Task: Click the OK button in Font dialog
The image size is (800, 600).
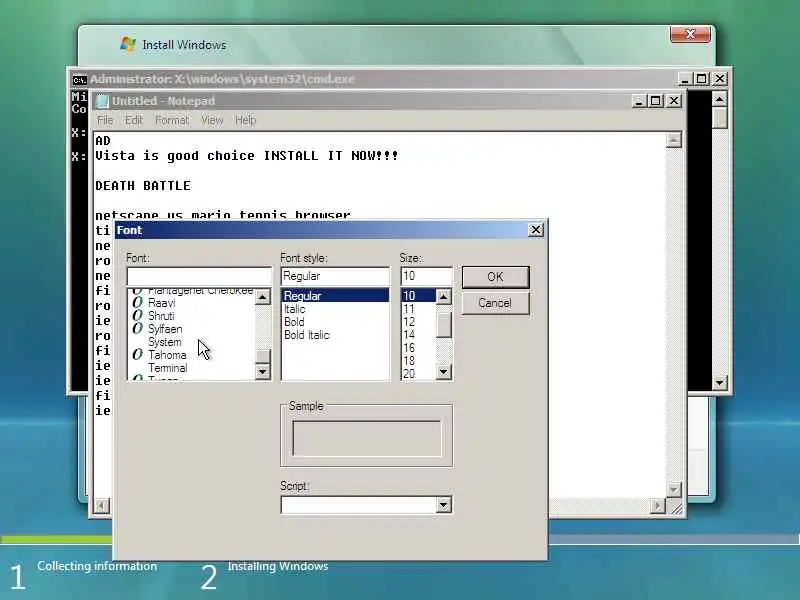Action: 495,277
